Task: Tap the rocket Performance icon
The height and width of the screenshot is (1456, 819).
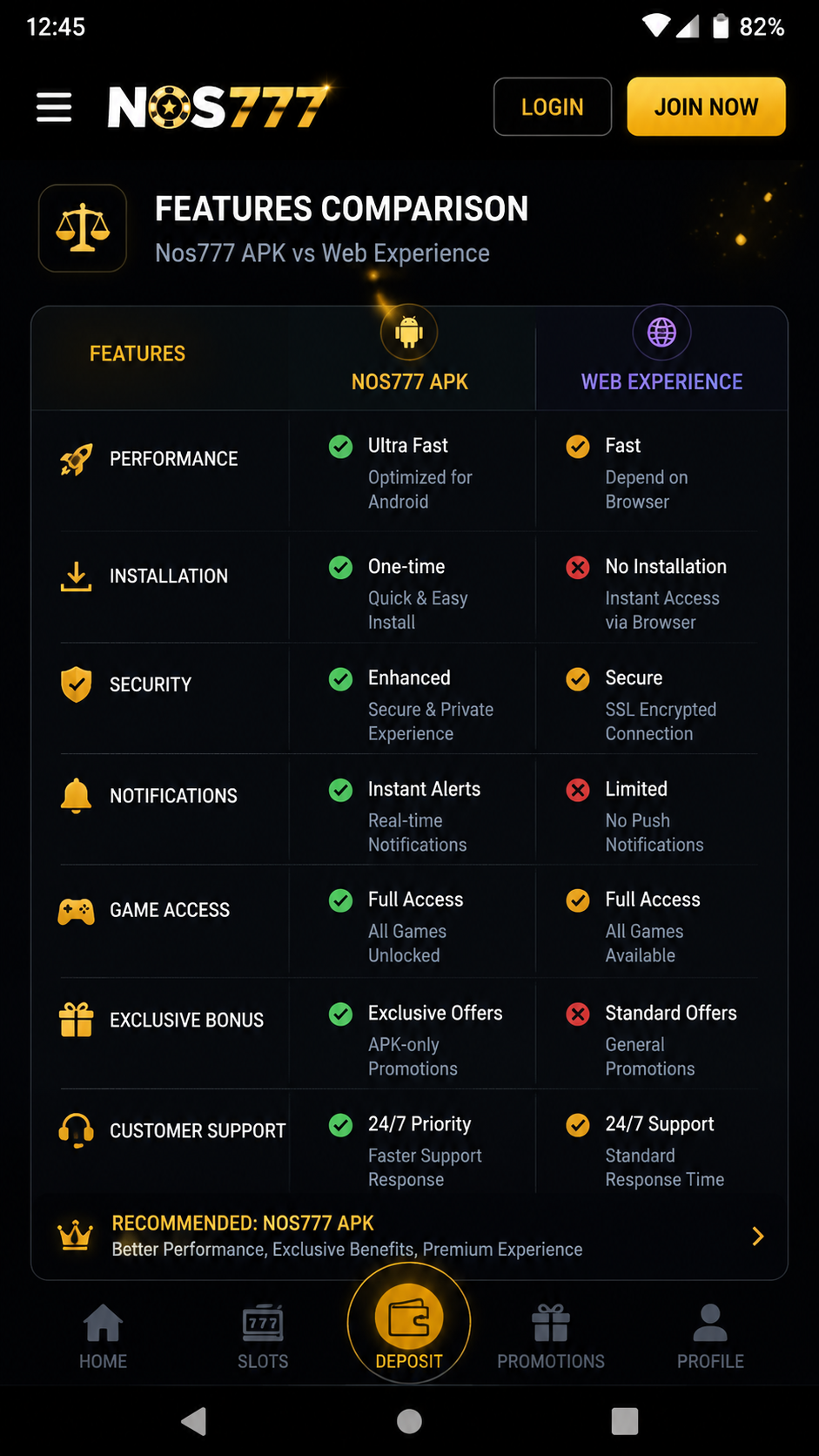Action: (x=77, y=459)
